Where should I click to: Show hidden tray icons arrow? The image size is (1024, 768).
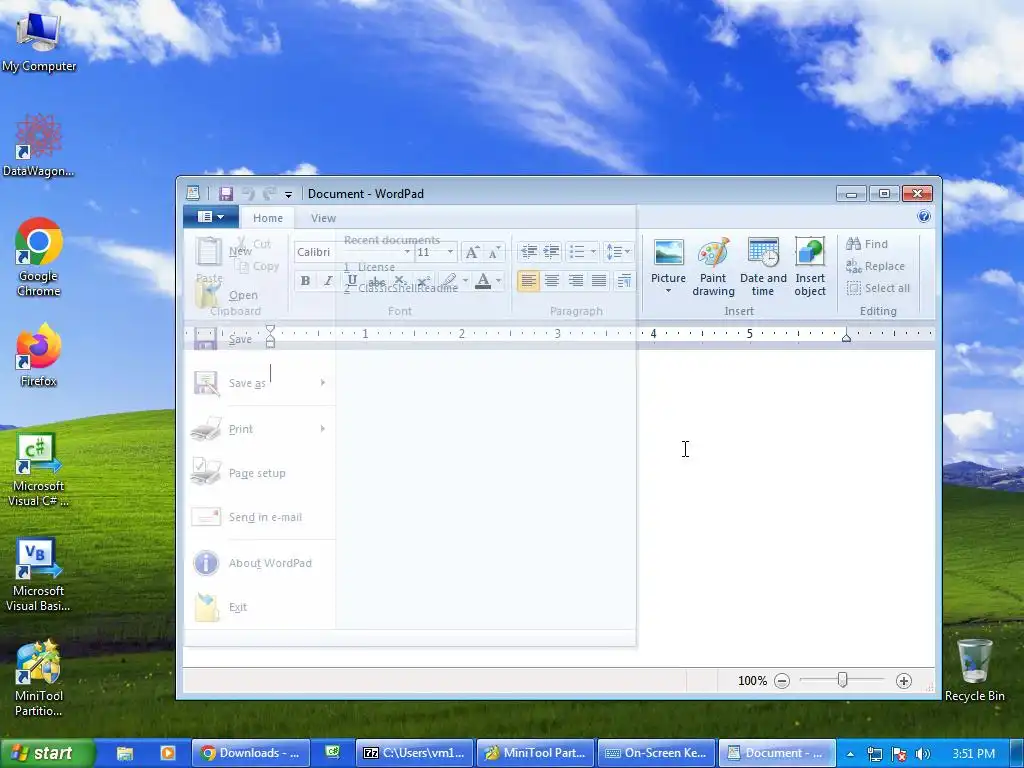850,754
